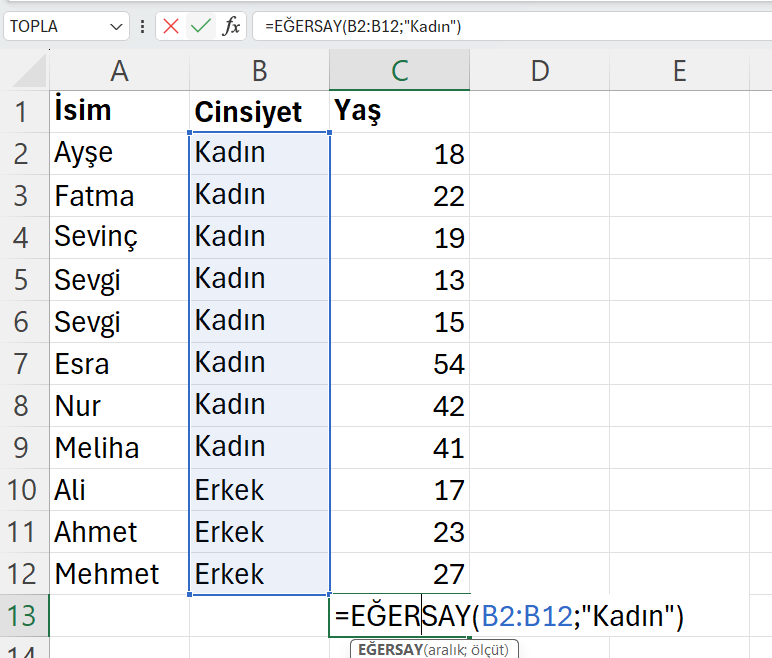
Task: Expand the TOPLA name box dropdown
Action: click(x=116, y=27)
